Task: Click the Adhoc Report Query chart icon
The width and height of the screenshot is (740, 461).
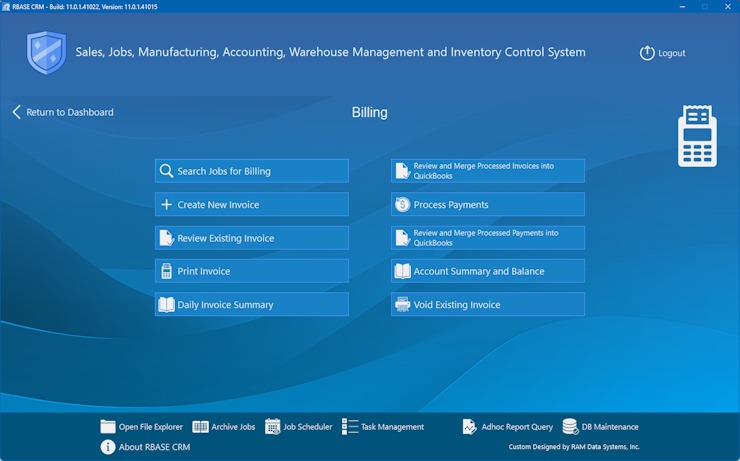Action: coord(469,427)
